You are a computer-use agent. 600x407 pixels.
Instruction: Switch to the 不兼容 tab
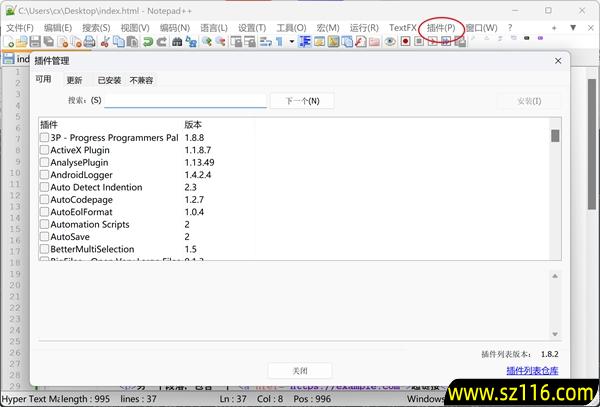[141, 80]
